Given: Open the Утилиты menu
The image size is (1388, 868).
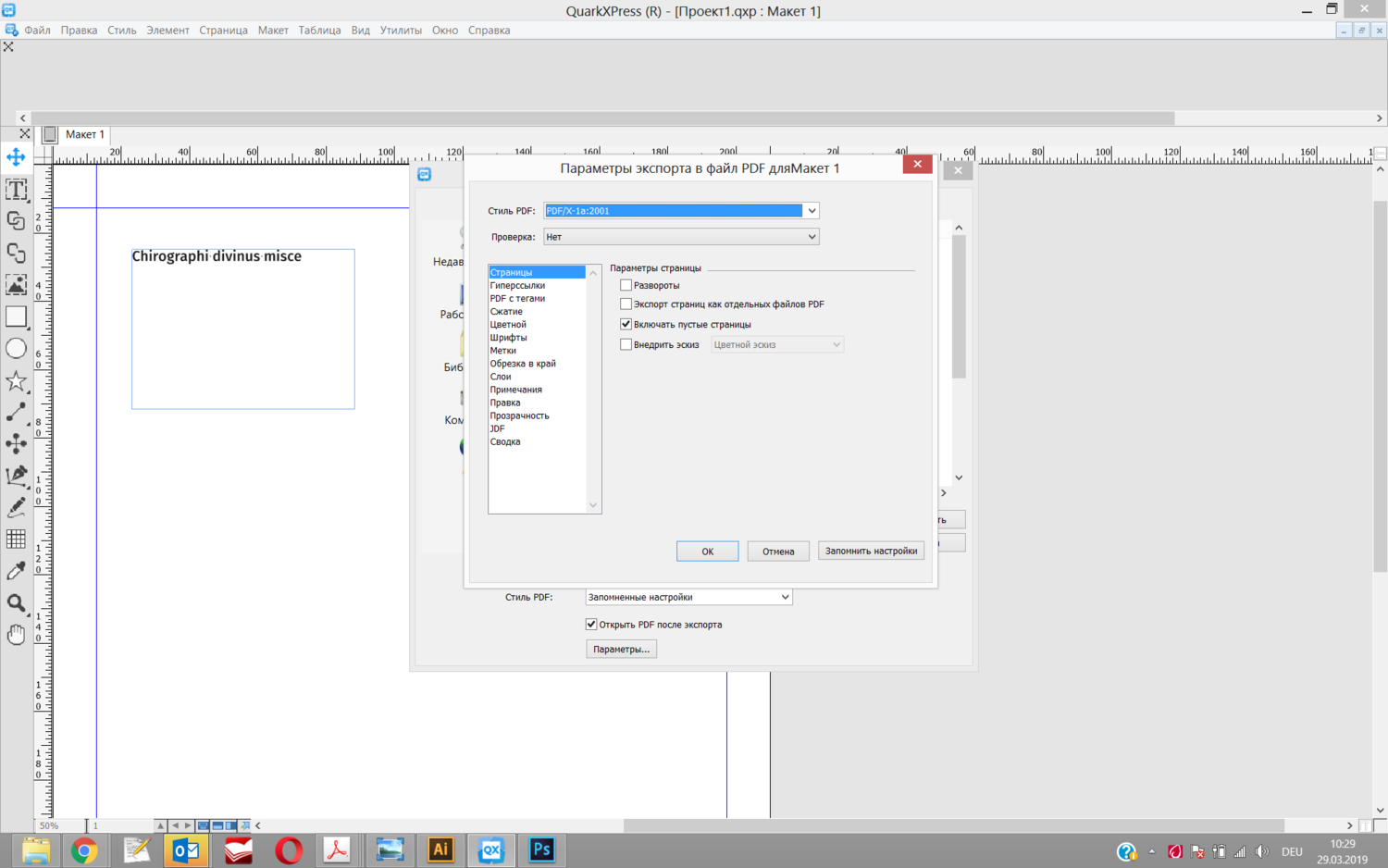Looking at the screenshot, I should pyautogui.click(x=400, y=31).
